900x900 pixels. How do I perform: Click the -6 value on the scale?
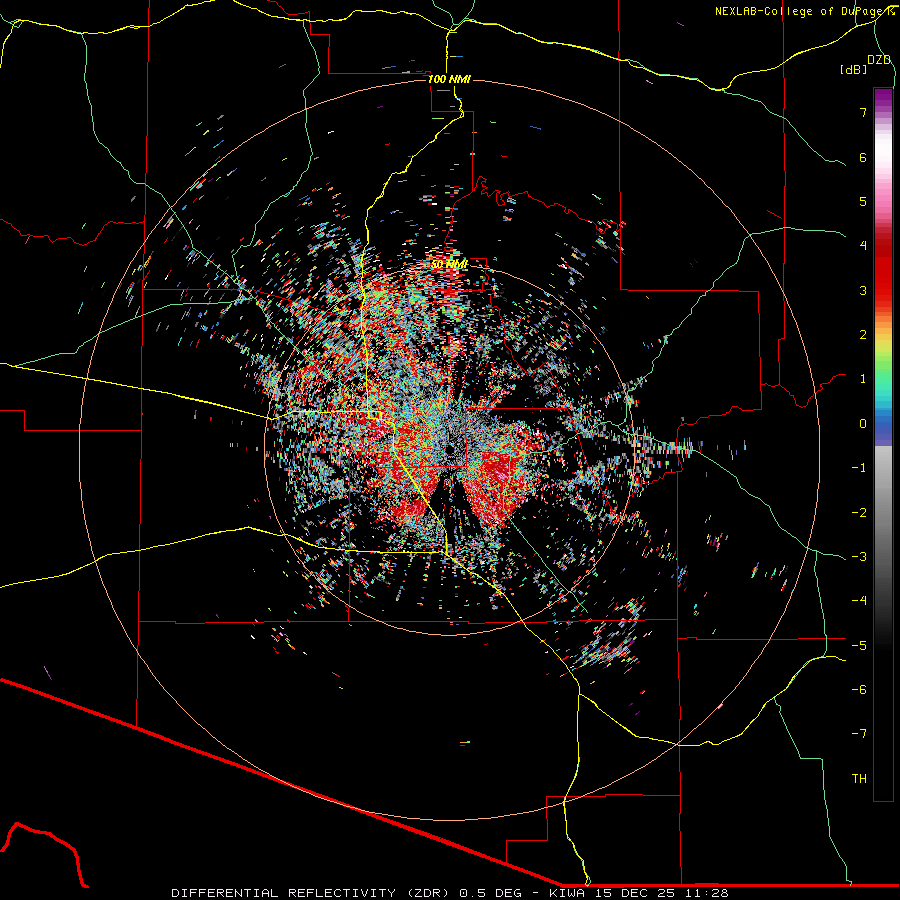(x=859, y=689)
